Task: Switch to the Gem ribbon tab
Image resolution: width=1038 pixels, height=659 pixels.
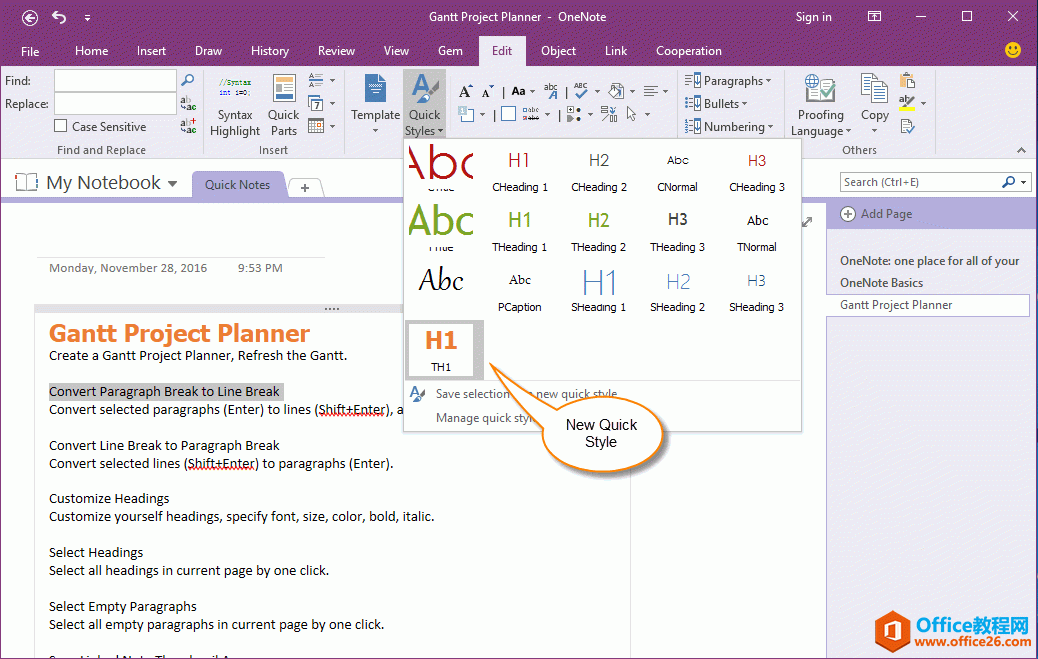Action: point(450,51)
